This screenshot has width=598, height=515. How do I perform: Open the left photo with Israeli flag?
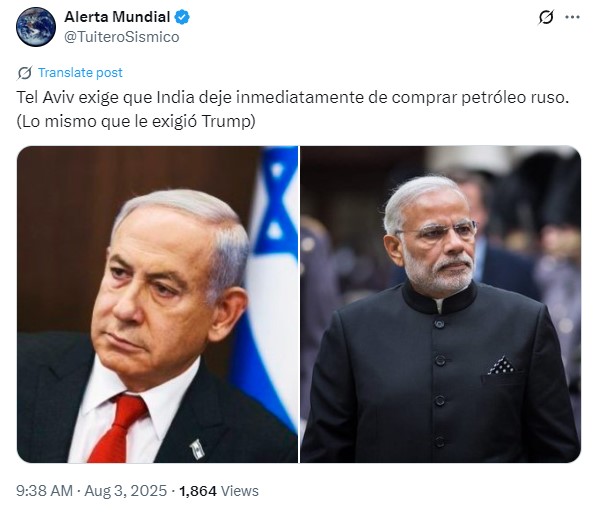pos(158,304)
